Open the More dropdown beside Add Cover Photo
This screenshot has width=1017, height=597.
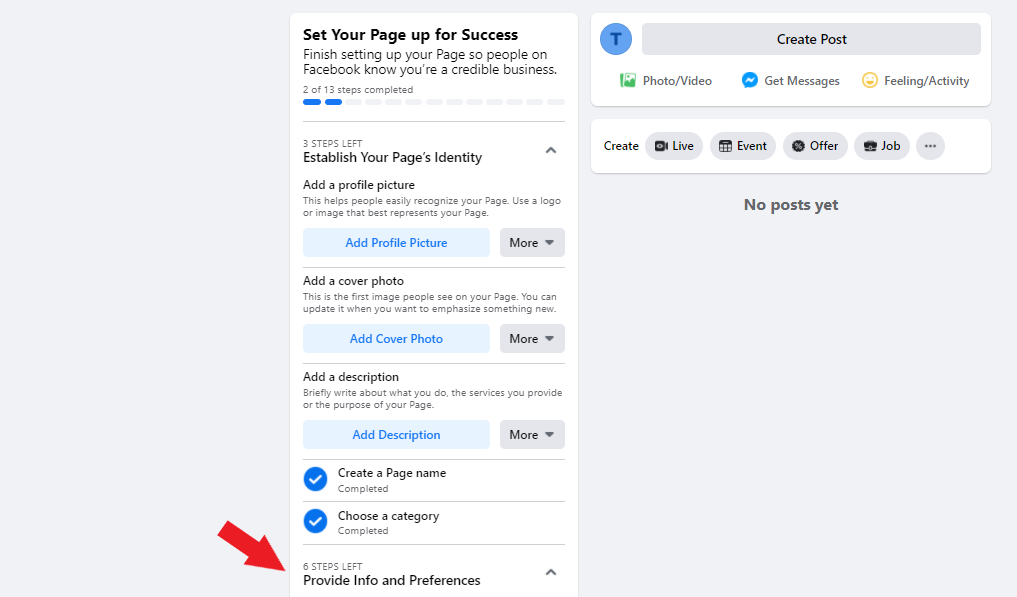(x=532, y=339)
